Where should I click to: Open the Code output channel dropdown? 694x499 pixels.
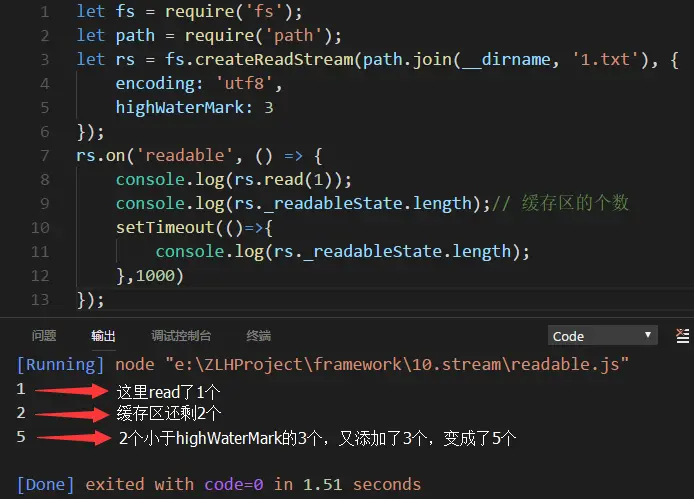point(602,336)
